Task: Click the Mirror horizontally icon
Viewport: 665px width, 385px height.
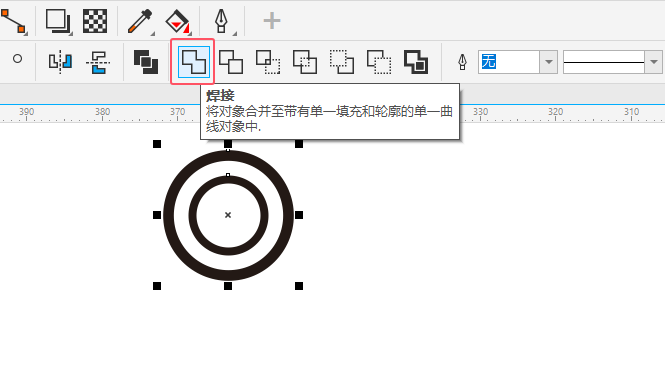Action: click(60, 62)
